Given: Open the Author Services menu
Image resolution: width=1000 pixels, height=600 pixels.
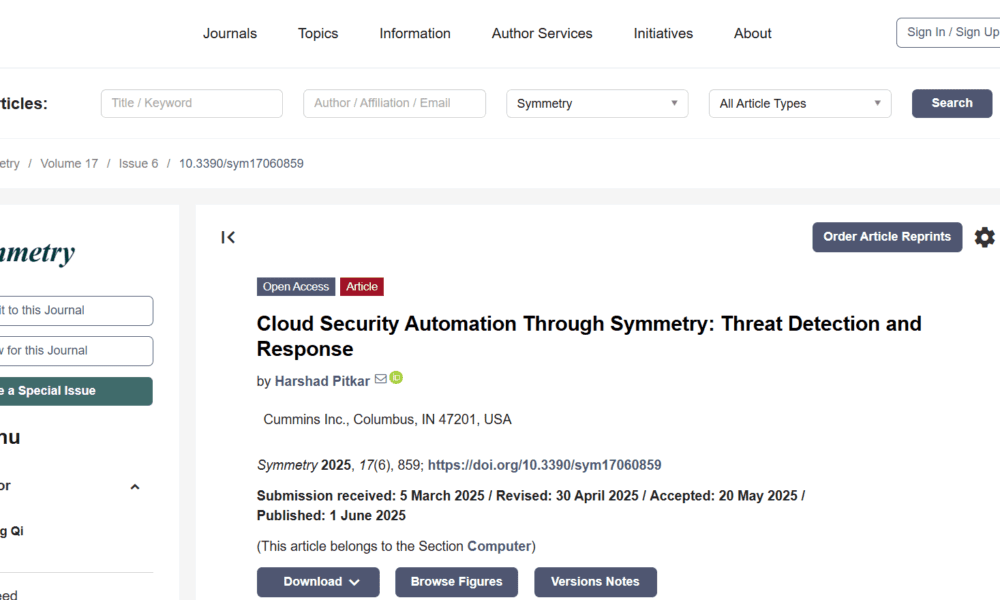Looking at the screenshot, I should pyautogui.click(x=542, y=33).
